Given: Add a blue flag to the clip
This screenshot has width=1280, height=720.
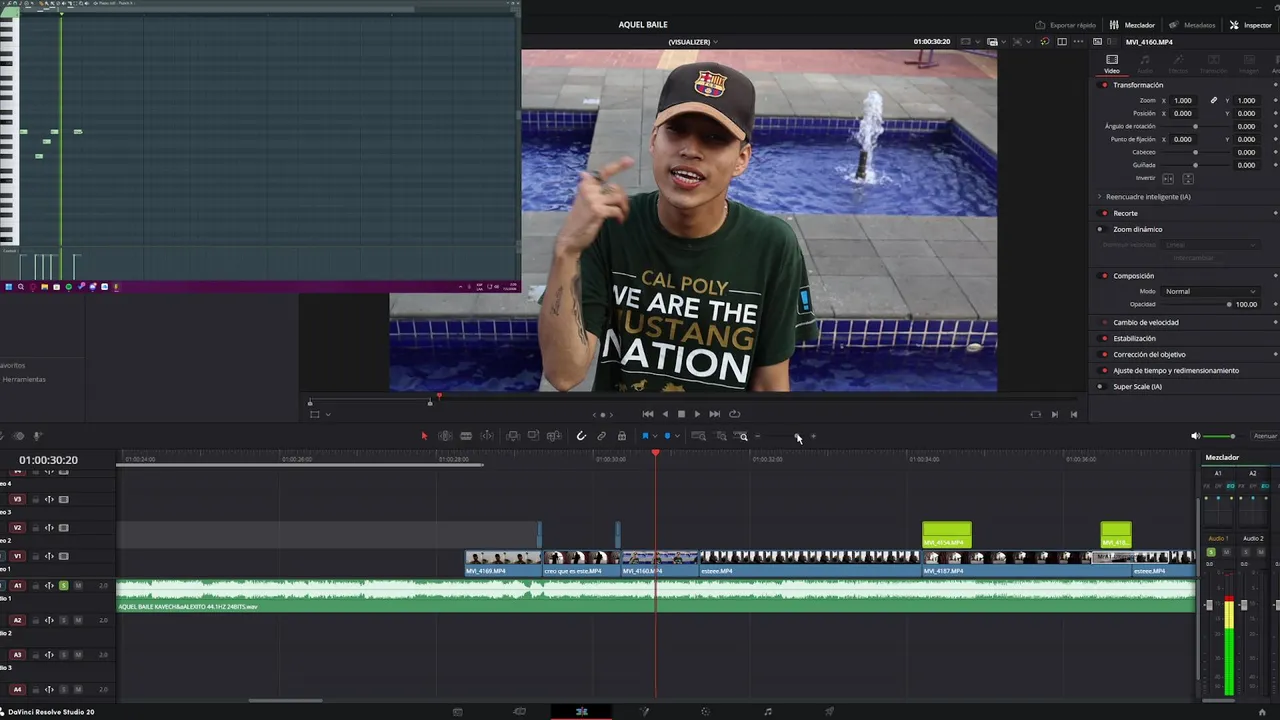Looking at the screenshot, I should click(645, 436).
